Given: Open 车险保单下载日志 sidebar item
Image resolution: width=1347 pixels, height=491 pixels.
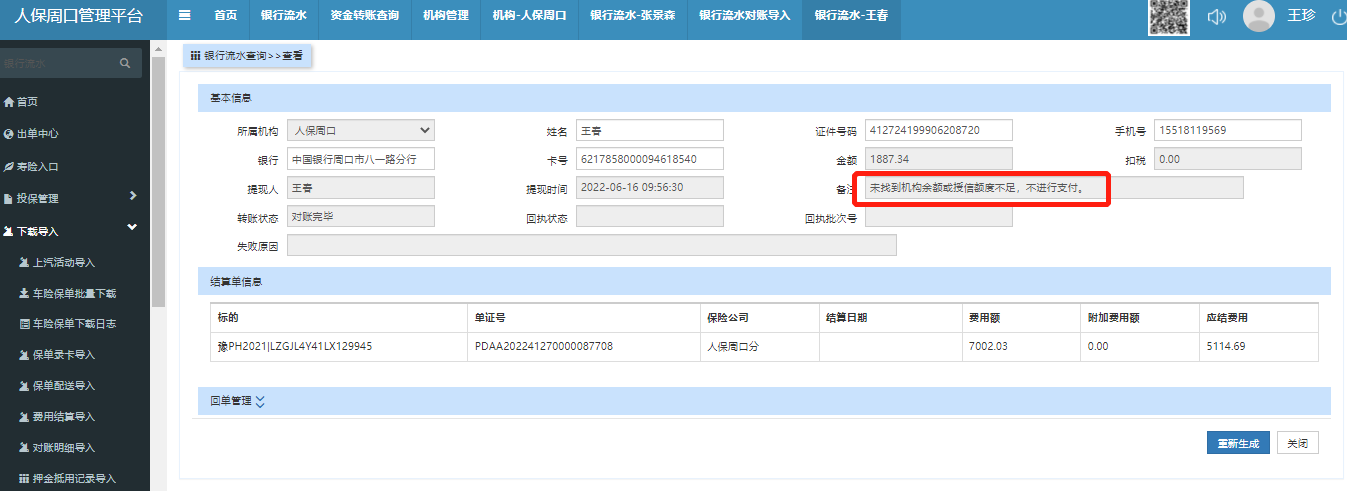Looking at the screenshot, I should point(68,325).
